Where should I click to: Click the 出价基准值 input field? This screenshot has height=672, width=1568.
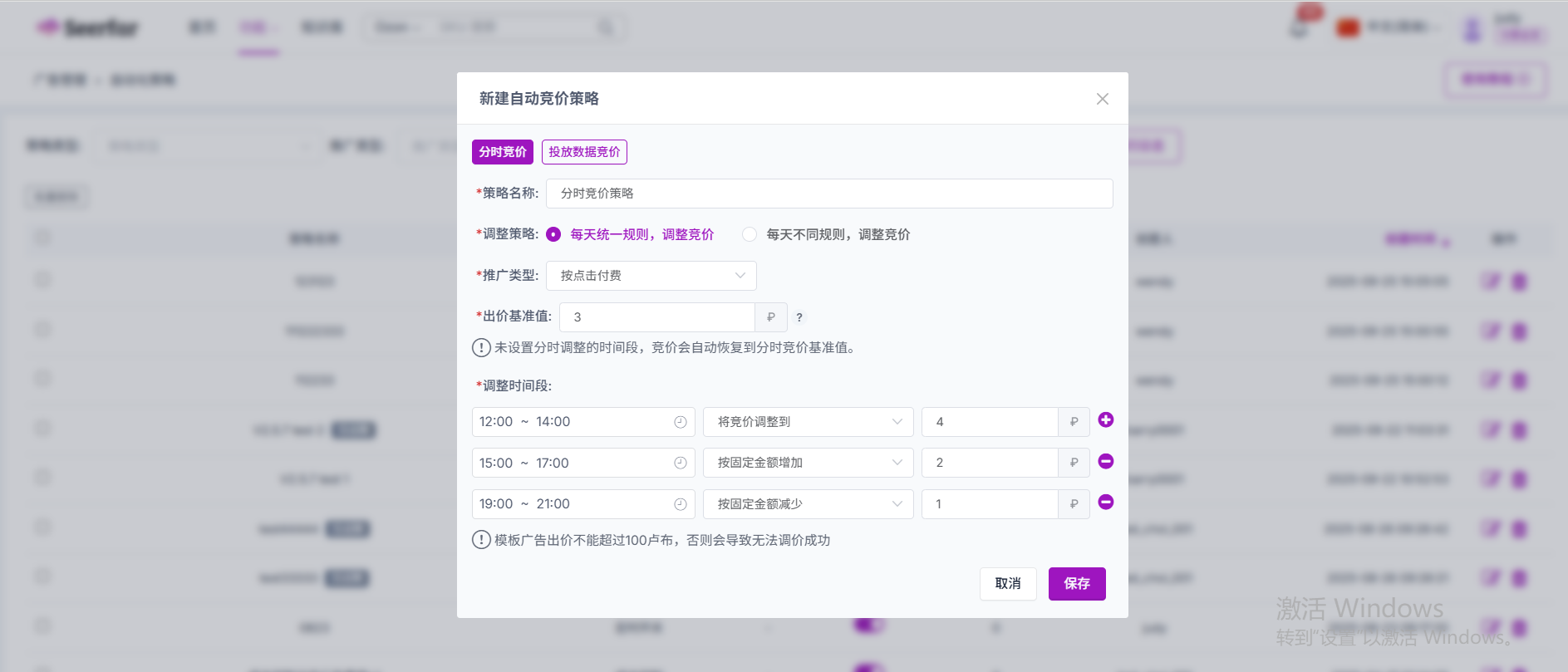pyautogui.click(x=656, y=317)
